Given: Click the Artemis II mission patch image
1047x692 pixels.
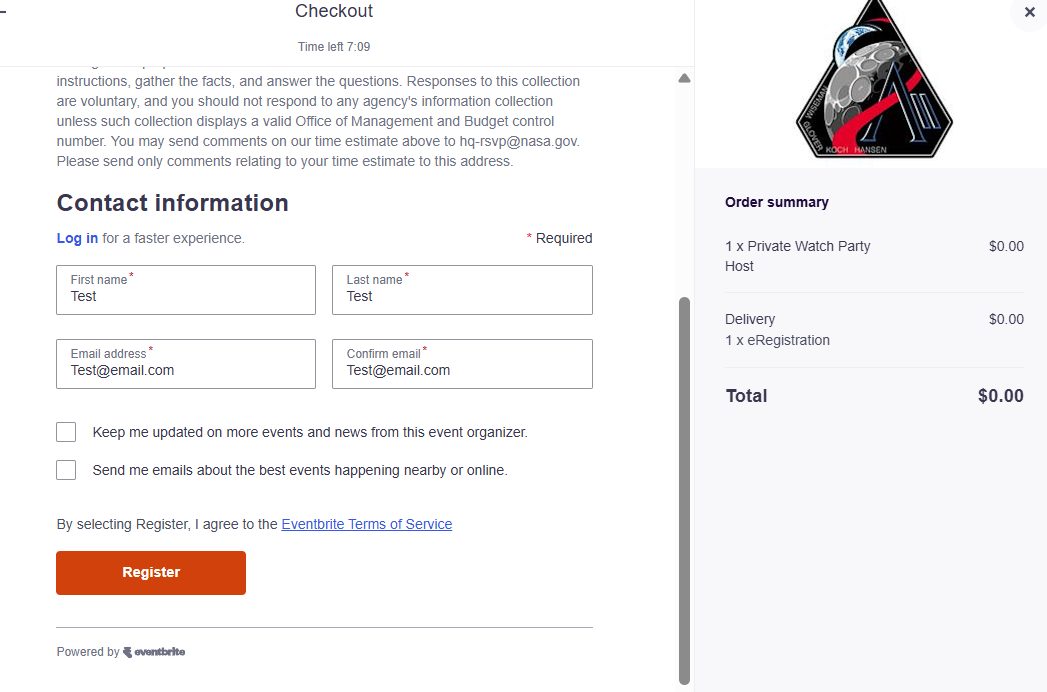Looking at the screenshot, I should 872,82.
